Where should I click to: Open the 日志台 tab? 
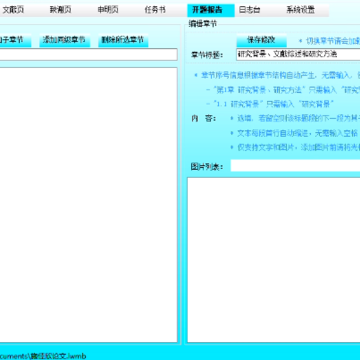coord(249,10)
